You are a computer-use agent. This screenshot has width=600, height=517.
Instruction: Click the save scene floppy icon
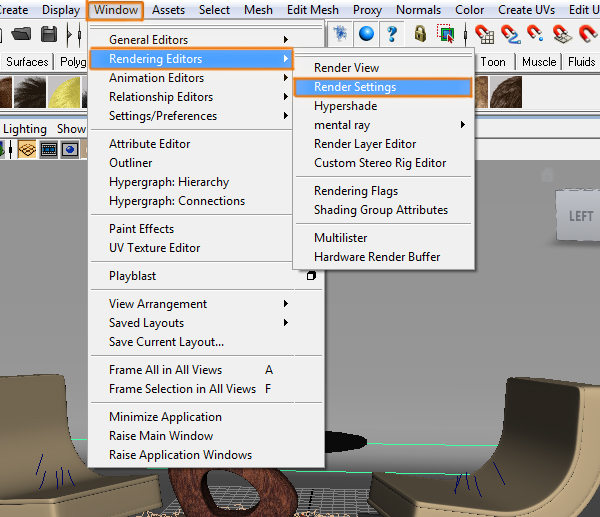(49, 34)
